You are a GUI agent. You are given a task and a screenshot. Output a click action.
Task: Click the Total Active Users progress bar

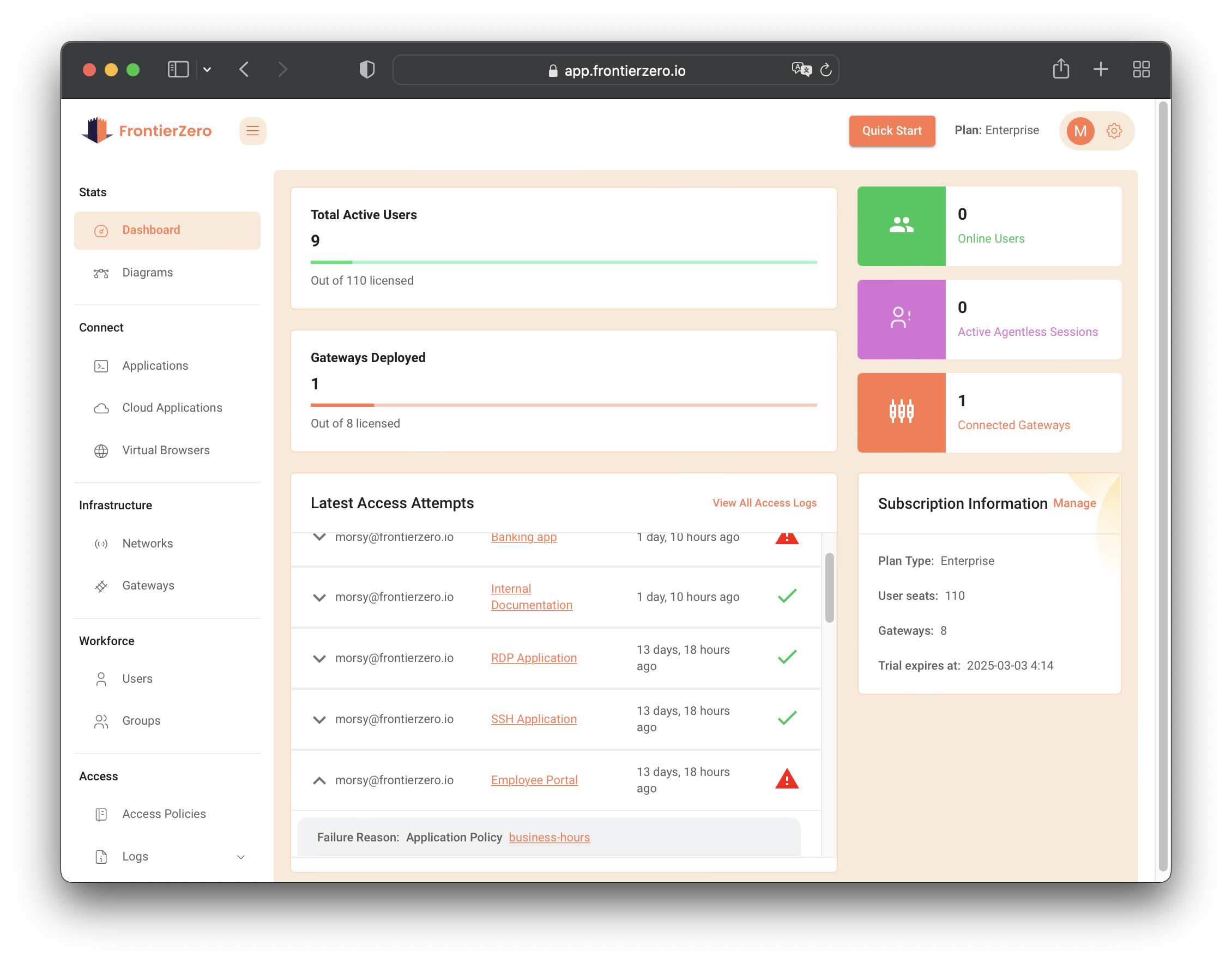click(x=564, y=262)
